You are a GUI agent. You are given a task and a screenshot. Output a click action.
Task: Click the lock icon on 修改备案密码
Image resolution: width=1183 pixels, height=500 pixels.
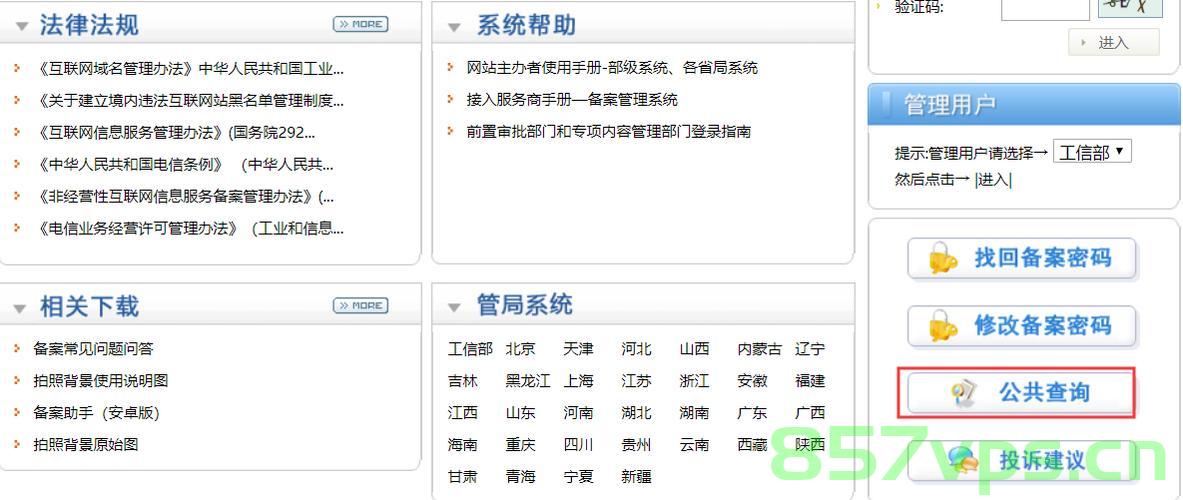click(942, 326)
